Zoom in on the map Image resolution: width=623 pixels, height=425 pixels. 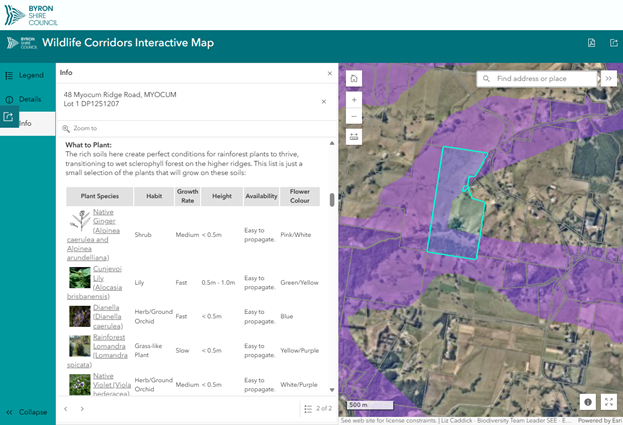[354, 100]
